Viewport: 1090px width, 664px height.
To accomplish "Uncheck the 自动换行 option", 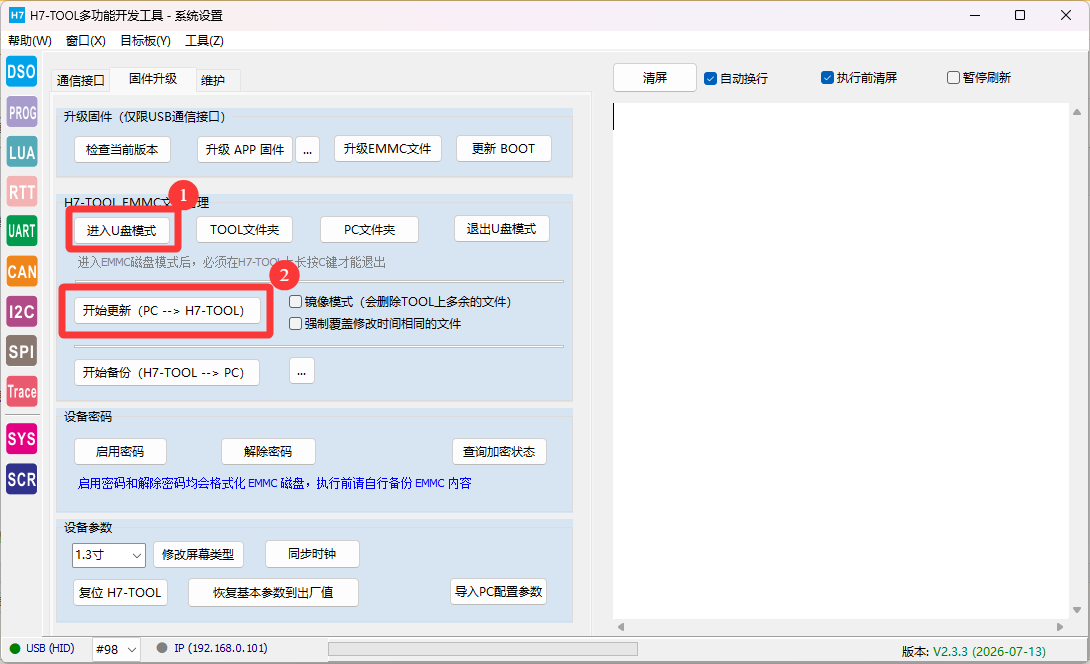I will pos(710,78).
